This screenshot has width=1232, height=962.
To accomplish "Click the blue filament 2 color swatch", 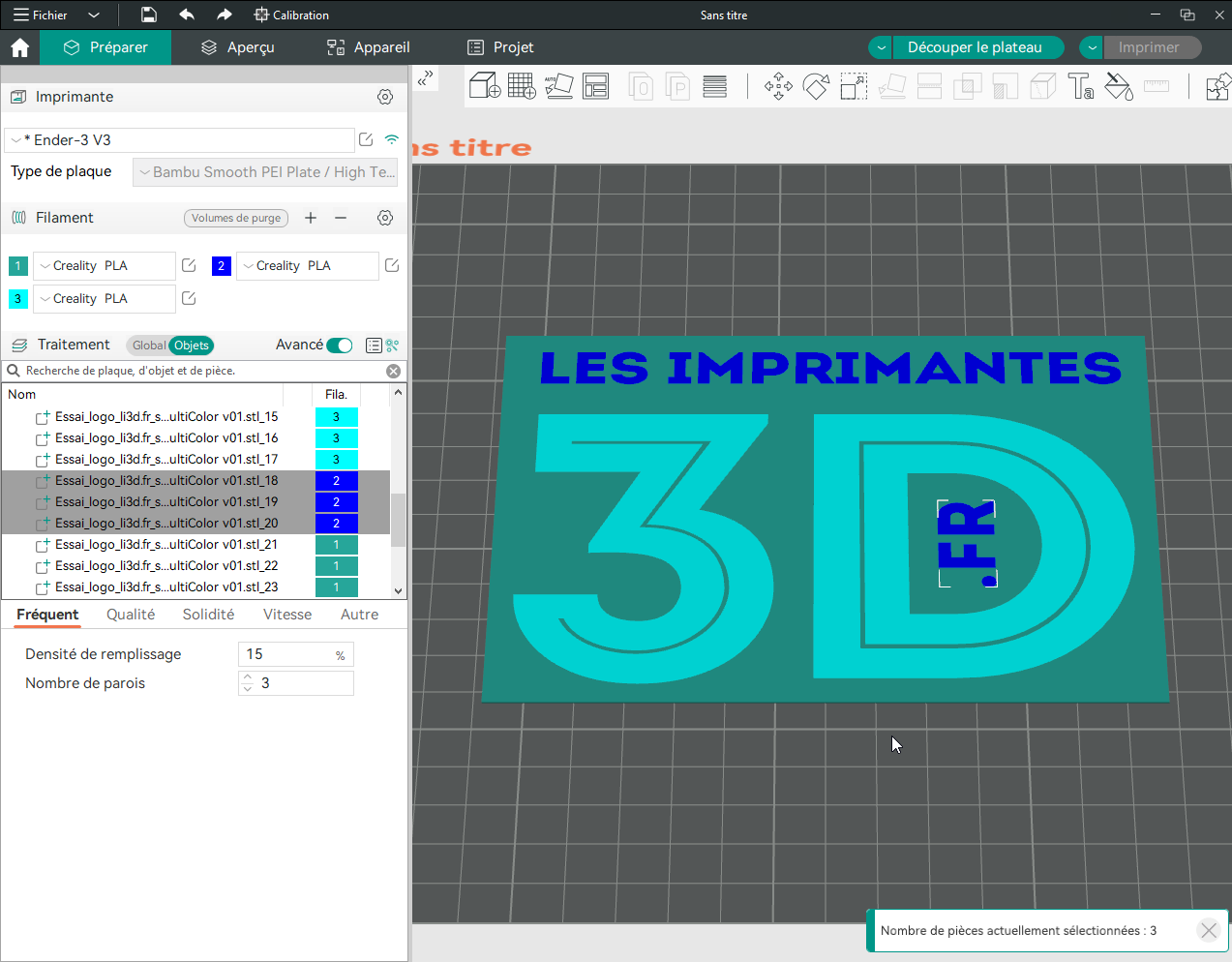I will 222,266.
